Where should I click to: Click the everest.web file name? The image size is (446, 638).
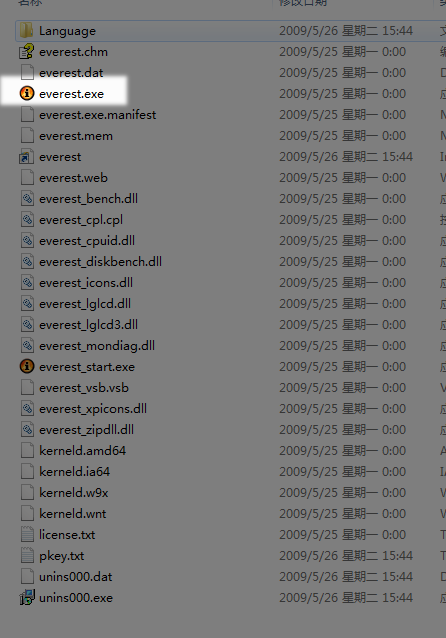click(x=73, y=178)
